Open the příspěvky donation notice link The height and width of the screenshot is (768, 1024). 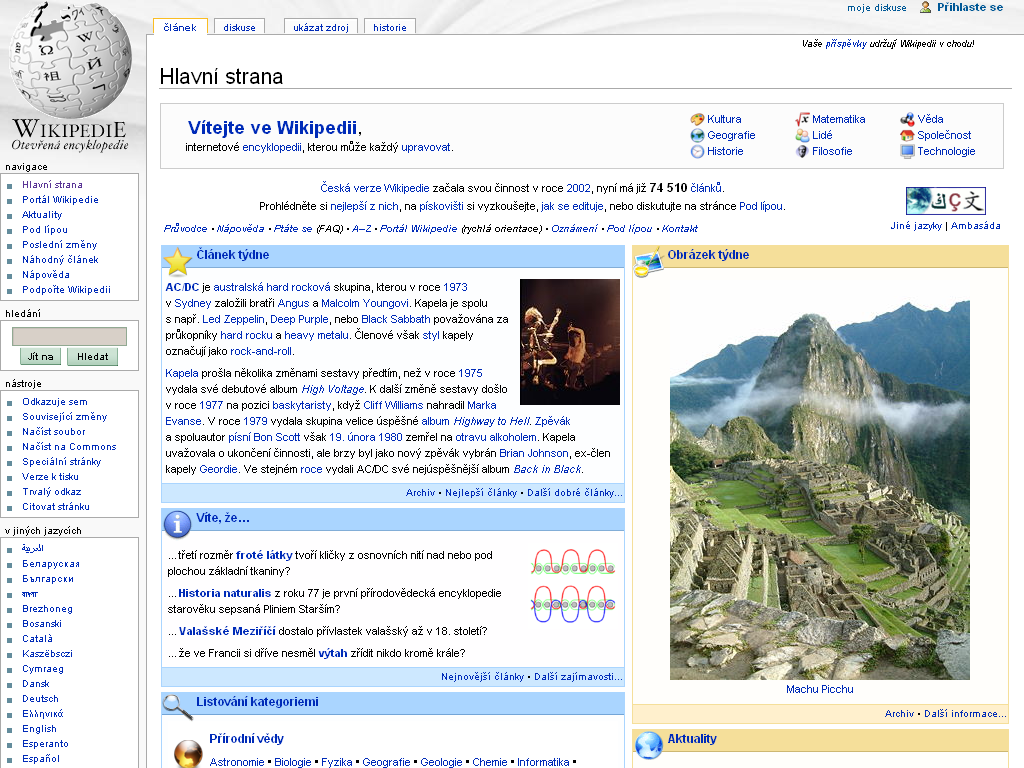click(x=846, y=44)
